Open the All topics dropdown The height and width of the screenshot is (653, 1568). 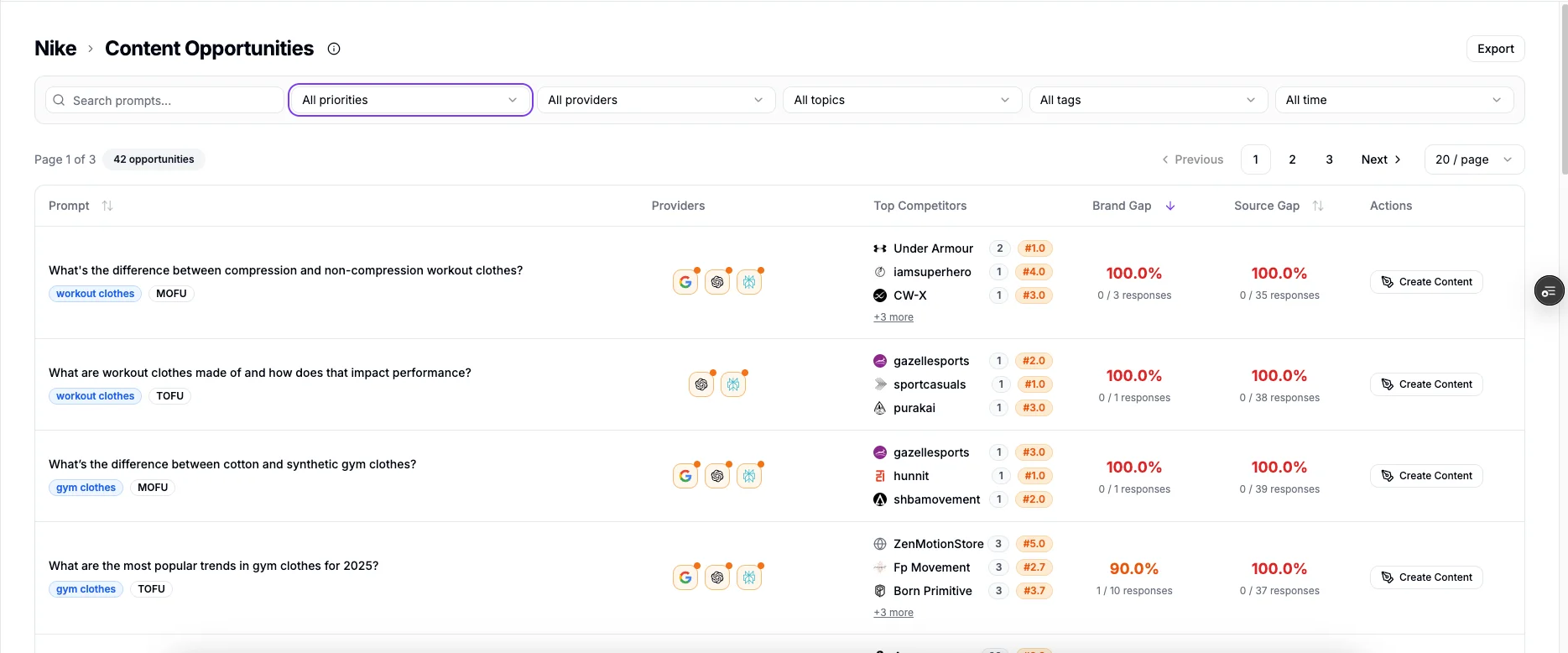click(902, 100)
